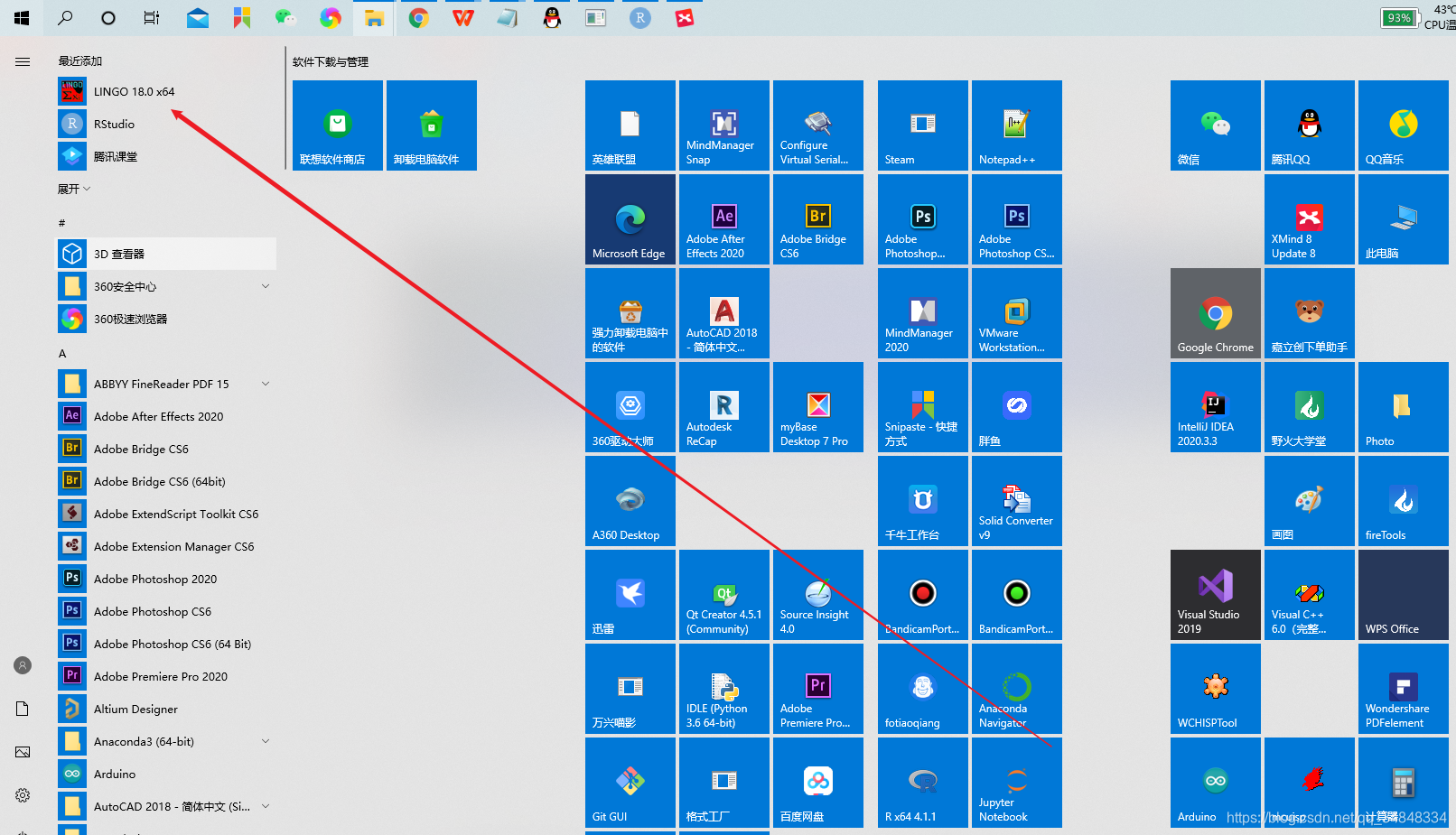Open the LINGO 18.0 x64 app

tap(167, 91)
